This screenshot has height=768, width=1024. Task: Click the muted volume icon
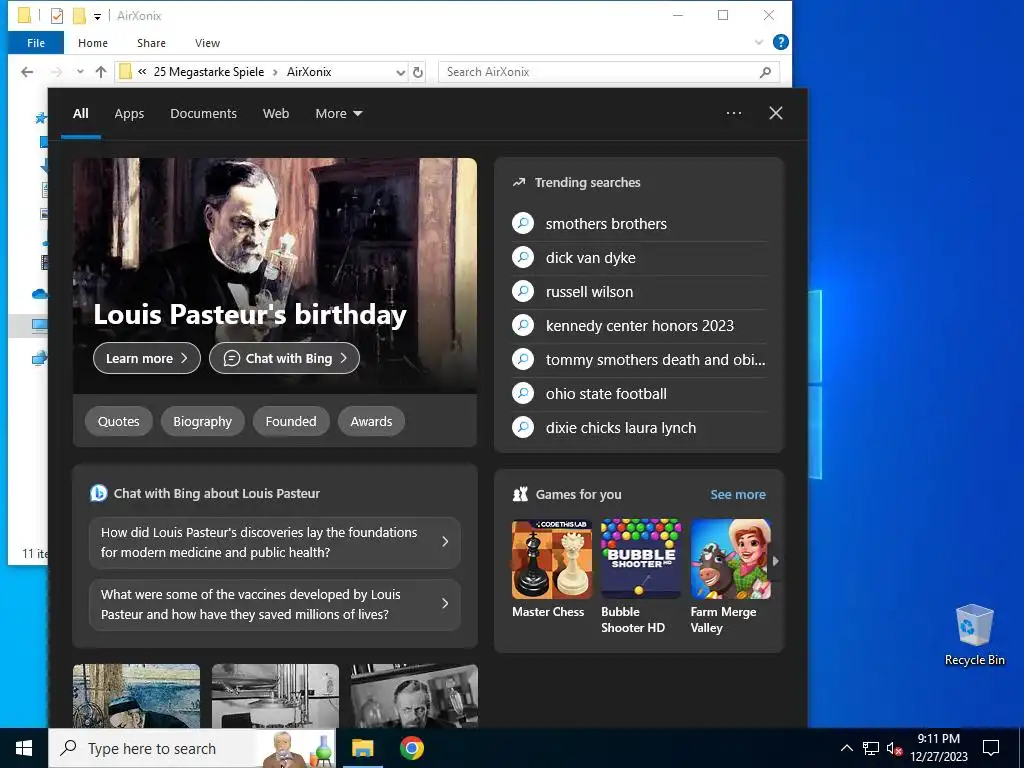coord(894,748)
